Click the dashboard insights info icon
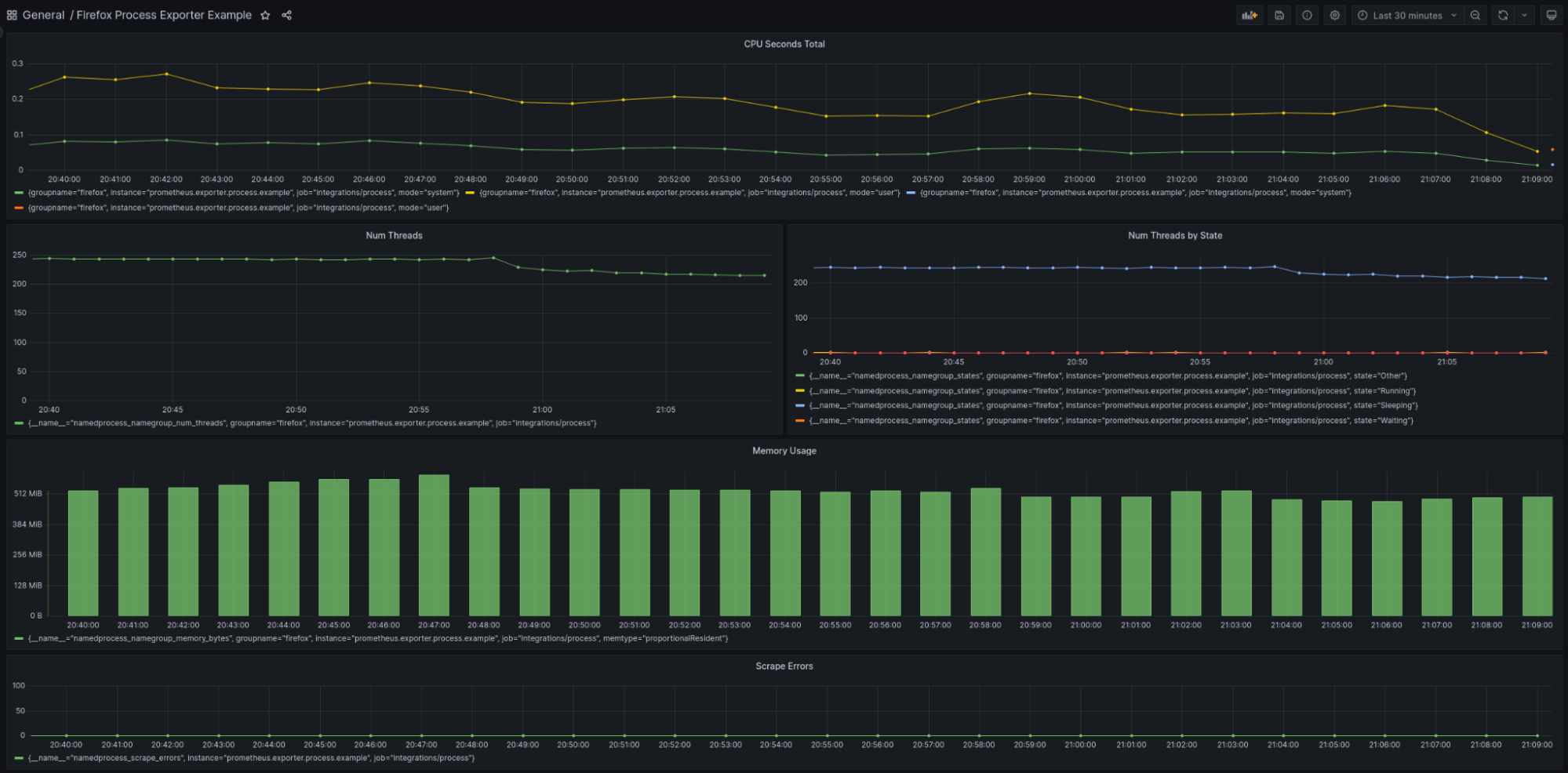 pos(1306,15)
